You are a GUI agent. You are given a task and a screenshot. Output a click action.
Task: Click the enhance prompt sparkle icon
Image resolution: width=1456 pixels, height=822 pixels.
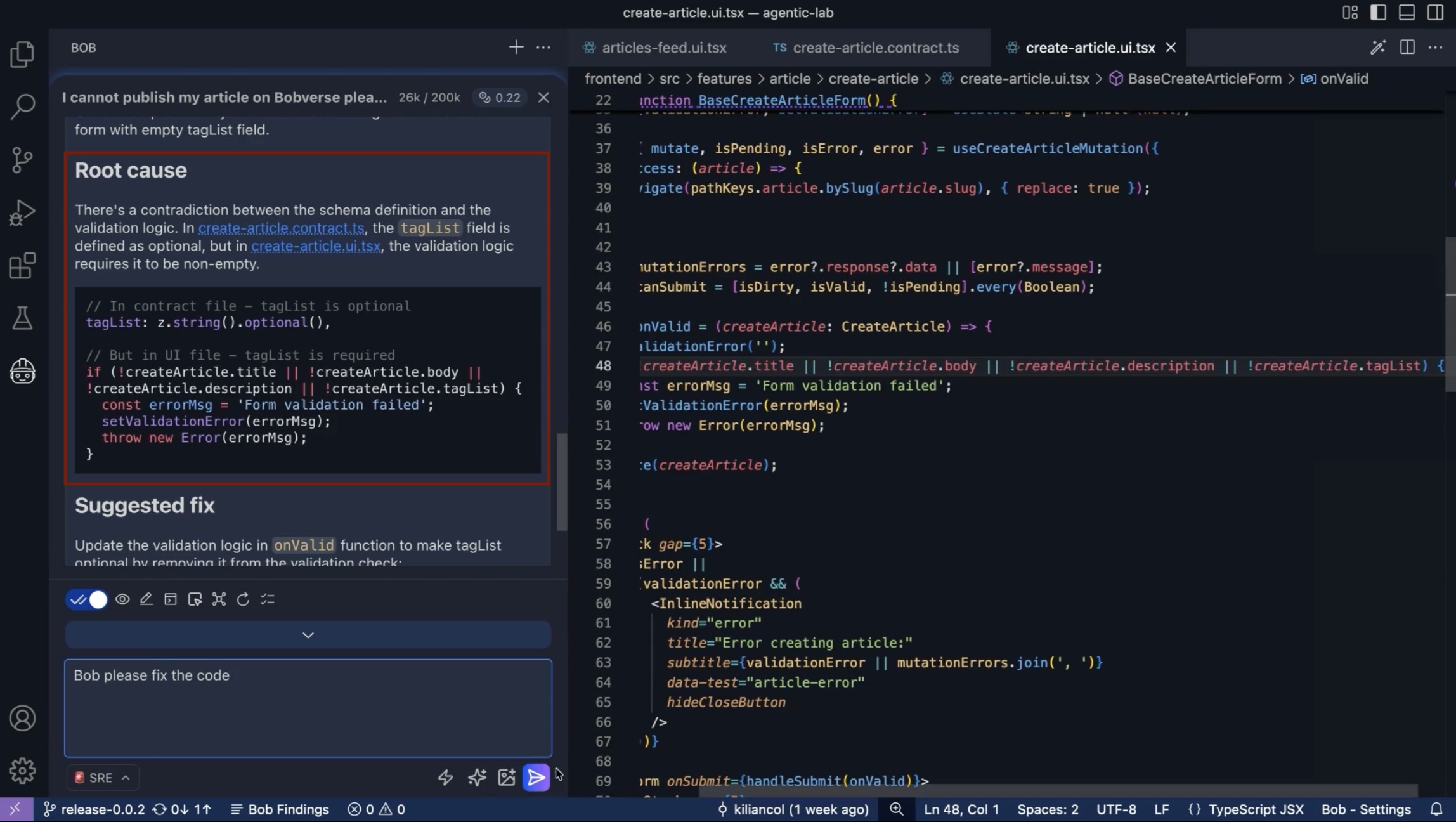tap(477, 777)
